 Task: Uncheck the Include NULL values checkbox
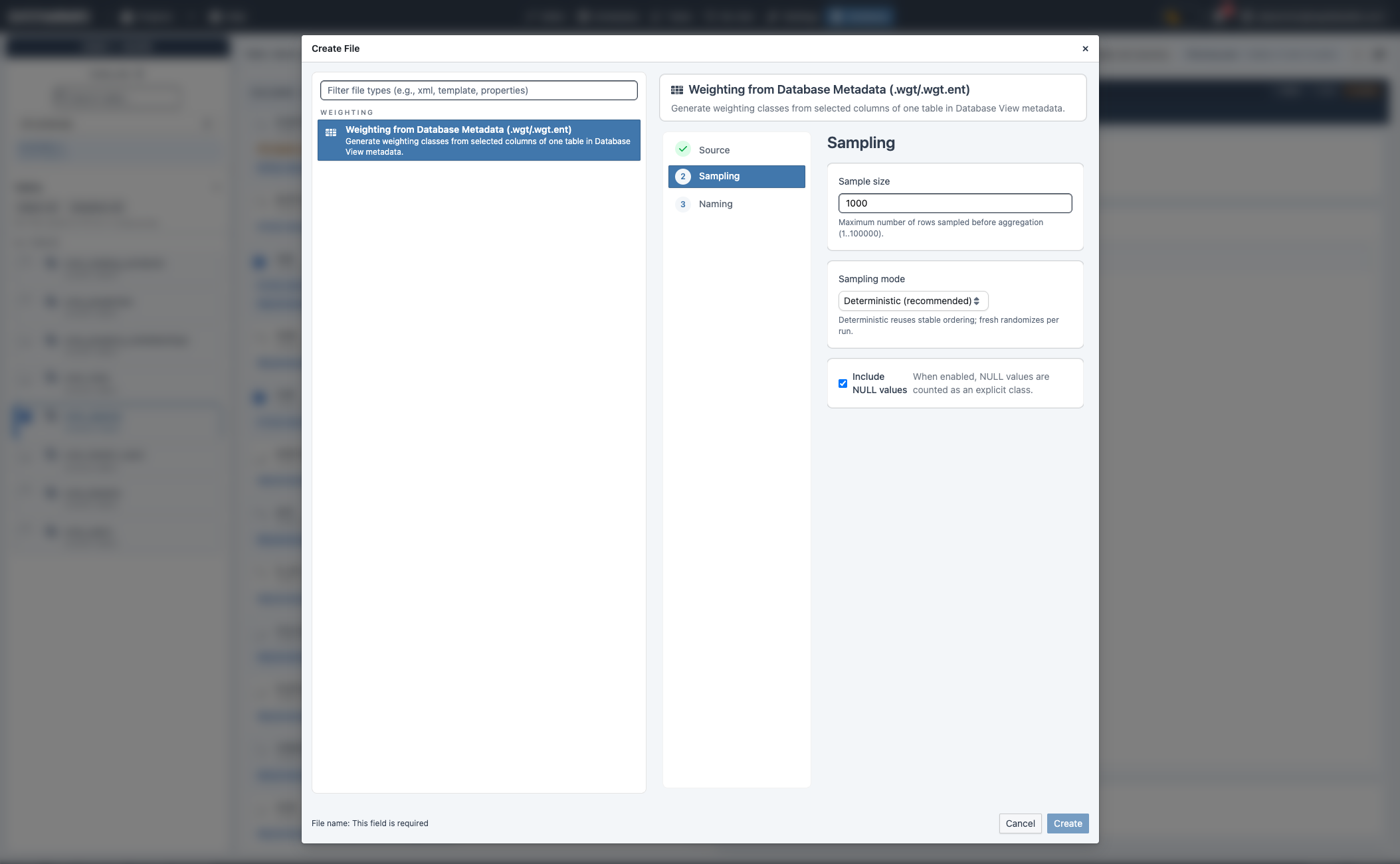pyautogui.click(x=843, y=383)
